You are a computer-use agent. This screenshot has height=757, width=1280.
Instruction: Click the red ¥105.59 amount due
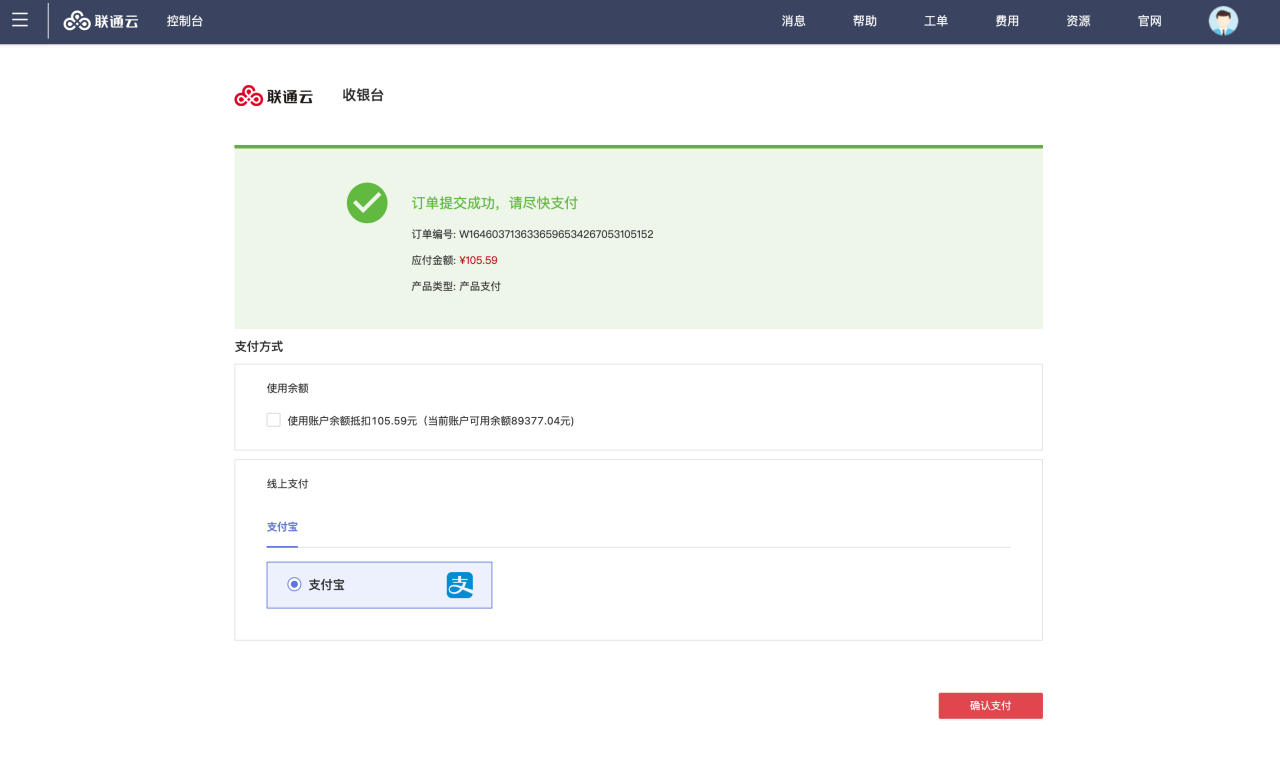478,260
